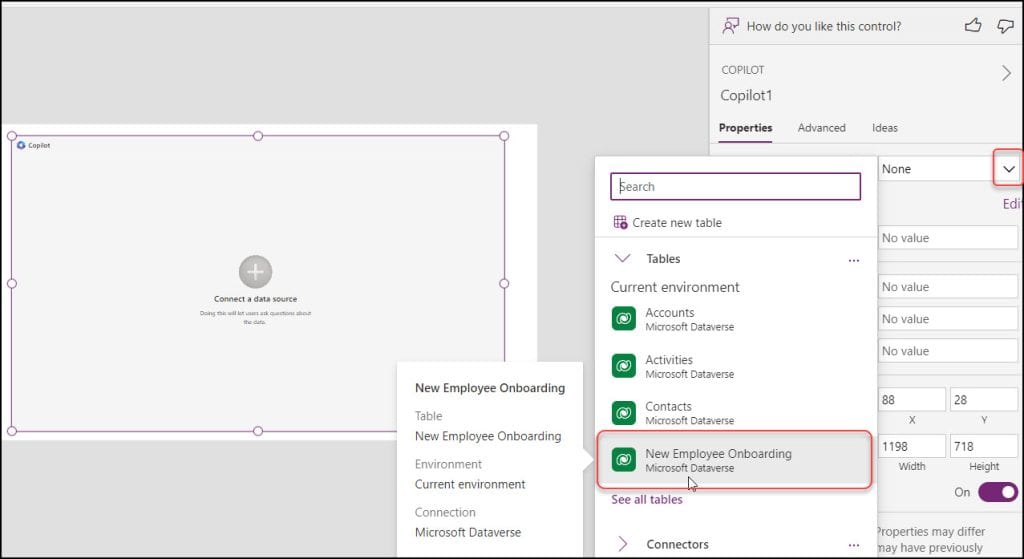Click the See all tables link
Image resolution: width=1024 pixels, height=559 pixels.
point(647,500)
